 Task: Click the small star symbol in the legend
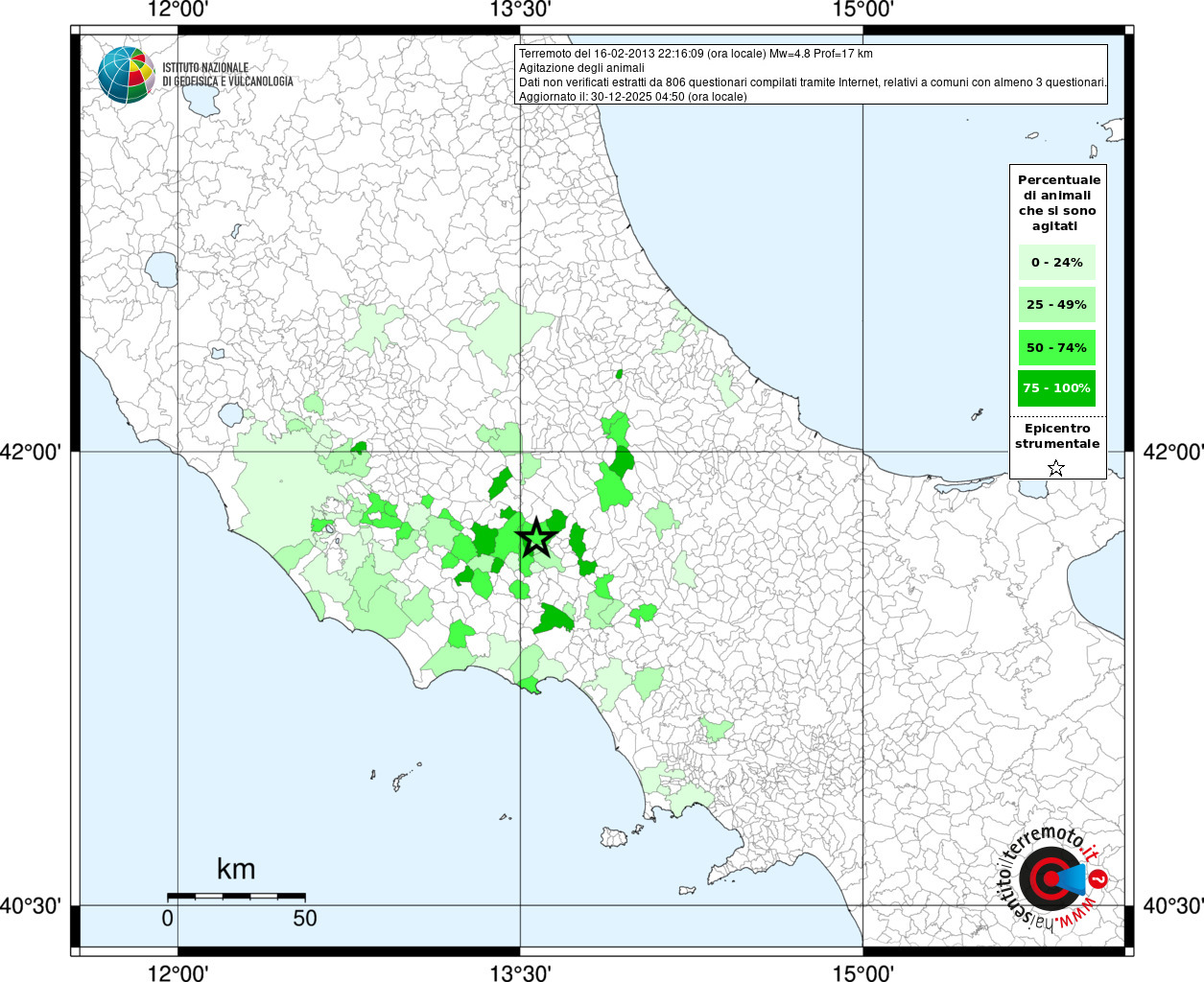tap(1056, 468)
